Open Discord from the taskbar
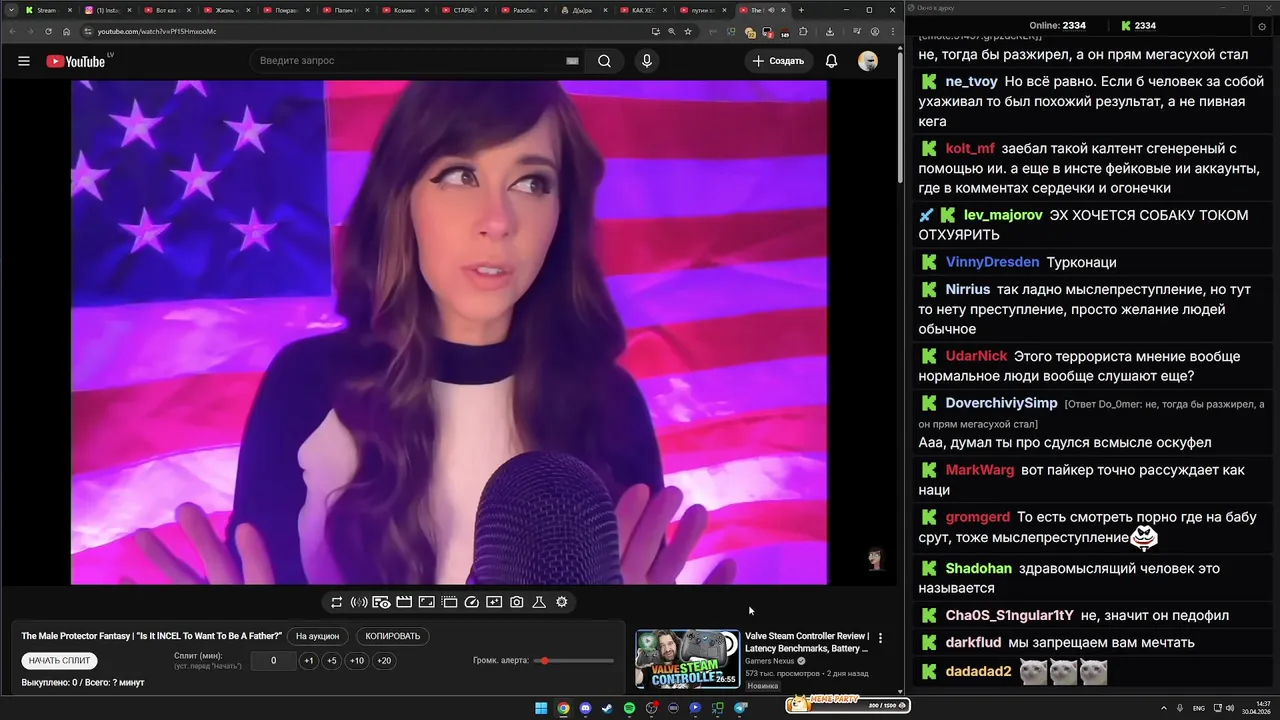Image resolution: width=1280 pixels, height=720 pixels. [585, 708]
